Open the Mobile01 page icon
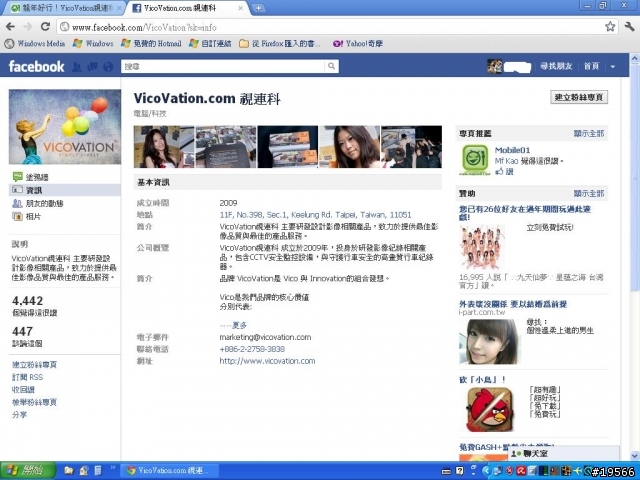The width and height of the screenshot is (640, 480). coord(475,160)
